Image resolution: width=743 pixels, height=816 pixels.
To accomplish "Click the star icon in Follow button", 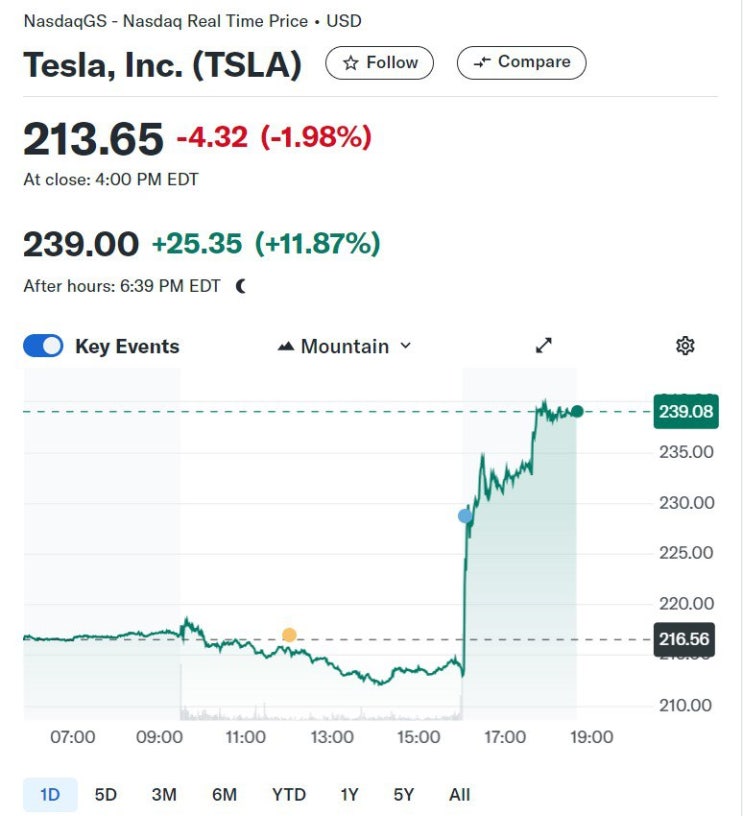I will click(x=351, y=63).
